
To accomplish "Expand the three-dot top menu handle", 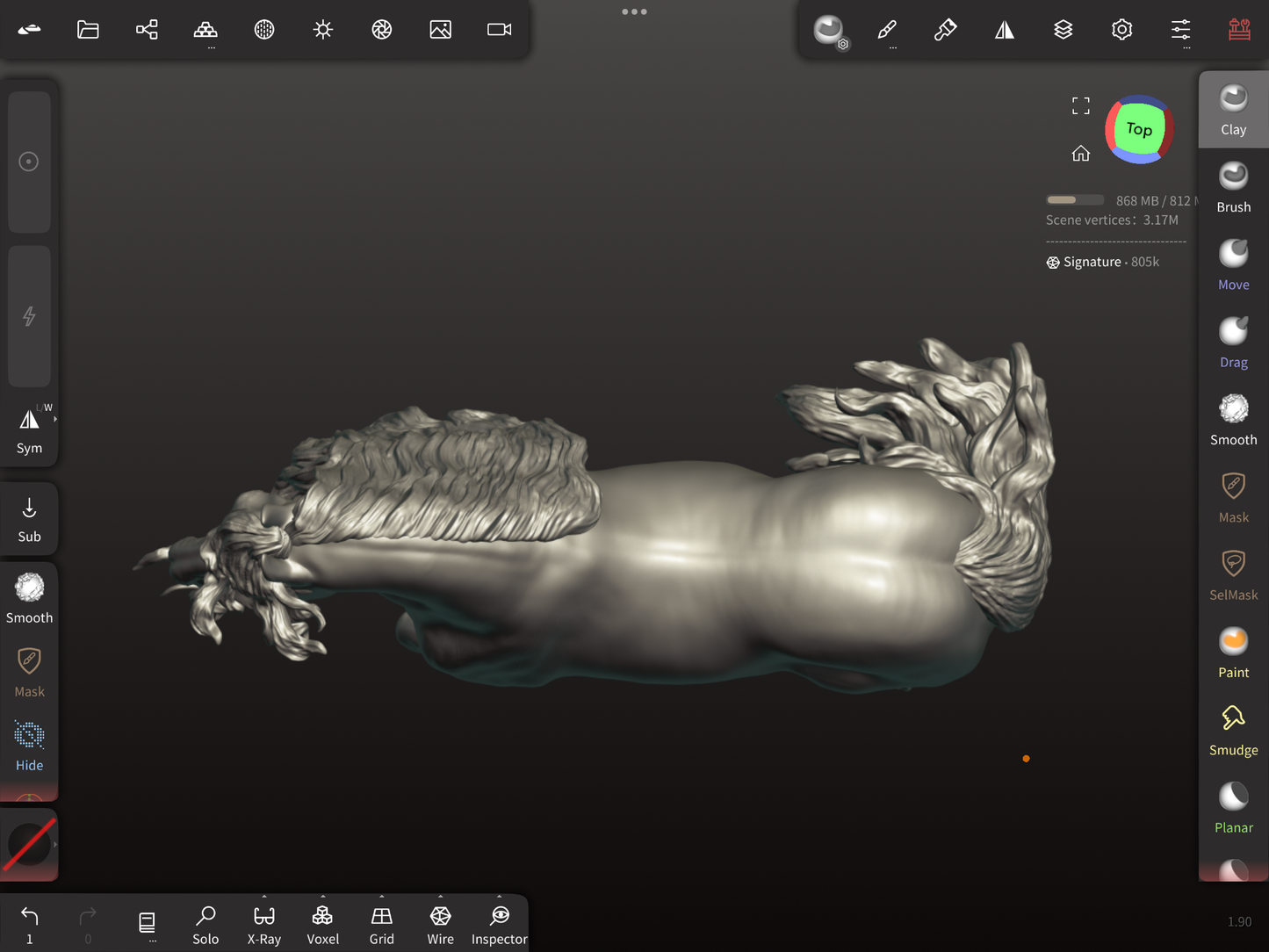I will point(634,11).
